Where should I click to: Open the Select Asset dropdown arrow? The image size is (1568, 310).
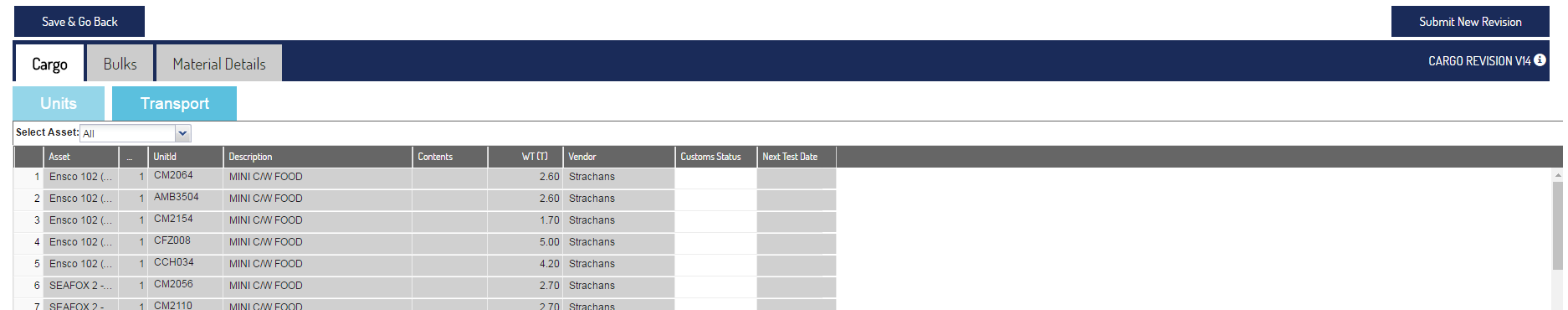point(182,133)
